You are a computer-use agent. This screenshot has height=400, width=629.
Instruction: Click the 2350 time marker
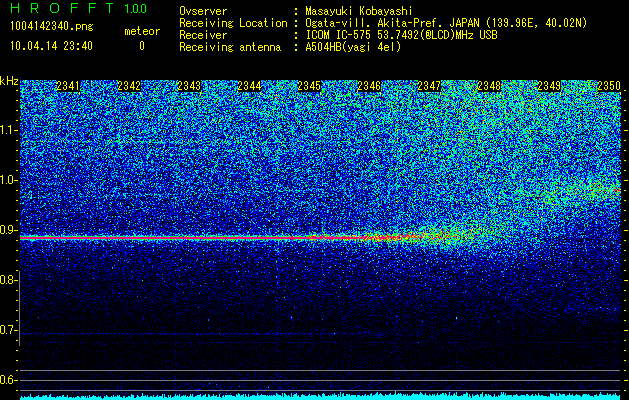[x=609, y=86]
